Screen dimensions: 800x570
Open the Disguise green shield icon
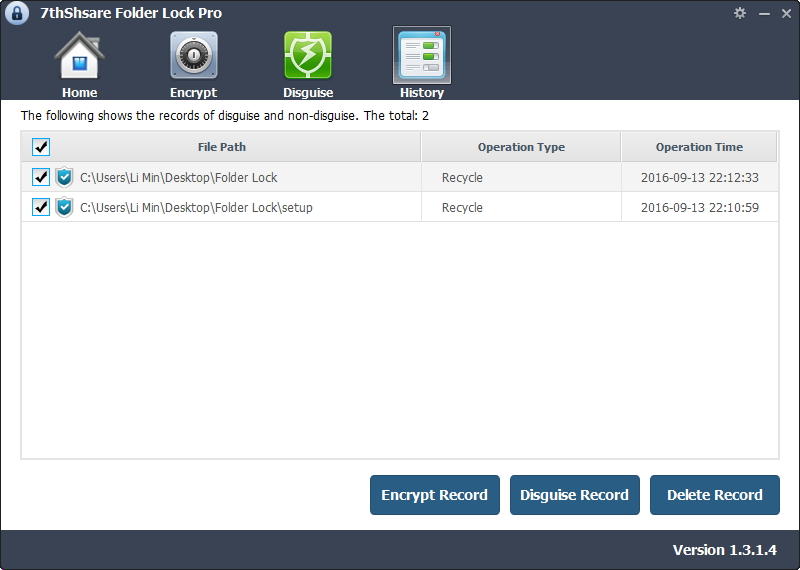click(308, 55)
